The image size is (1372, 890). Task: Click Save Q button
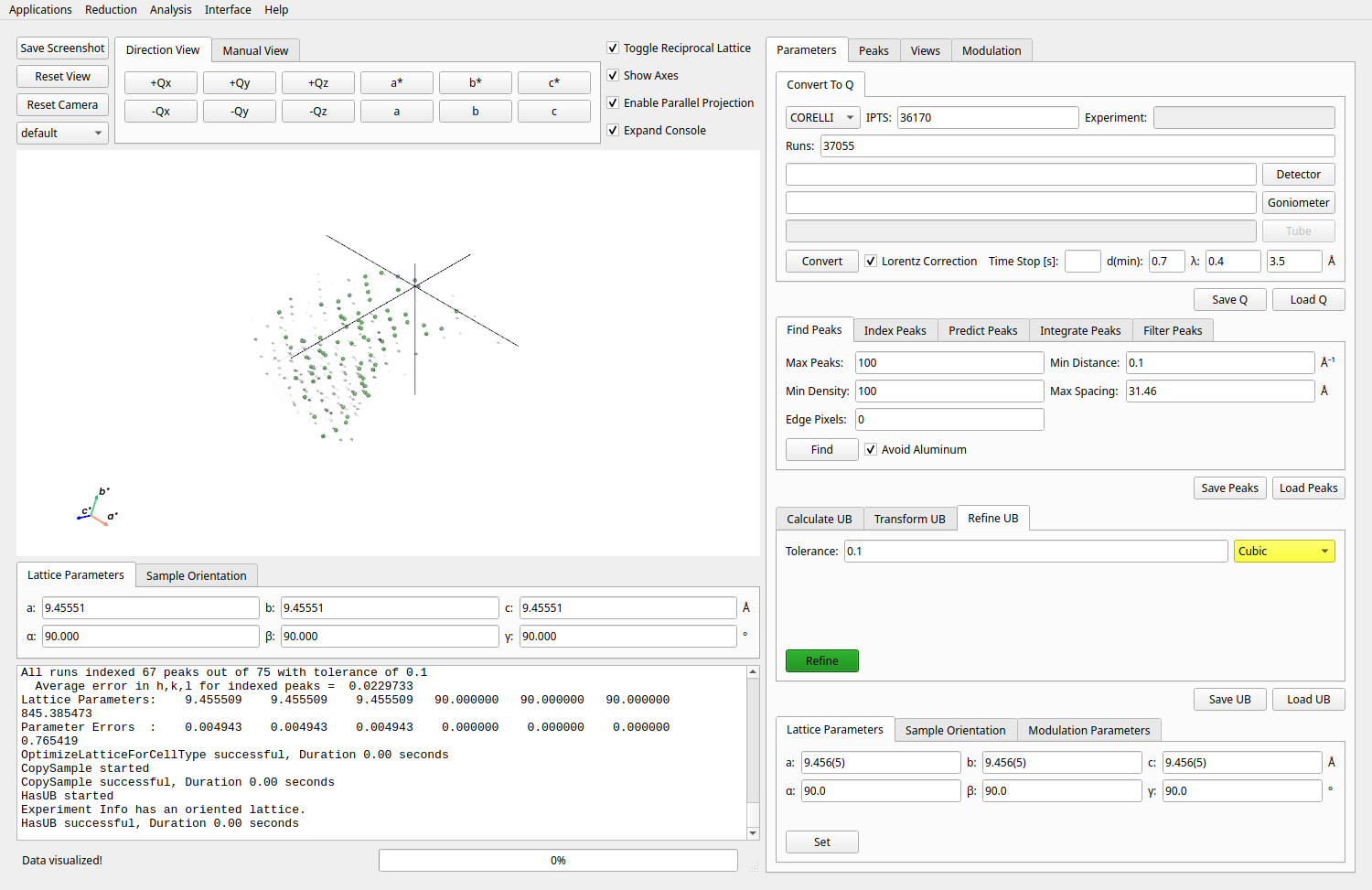coord(1230,299)
